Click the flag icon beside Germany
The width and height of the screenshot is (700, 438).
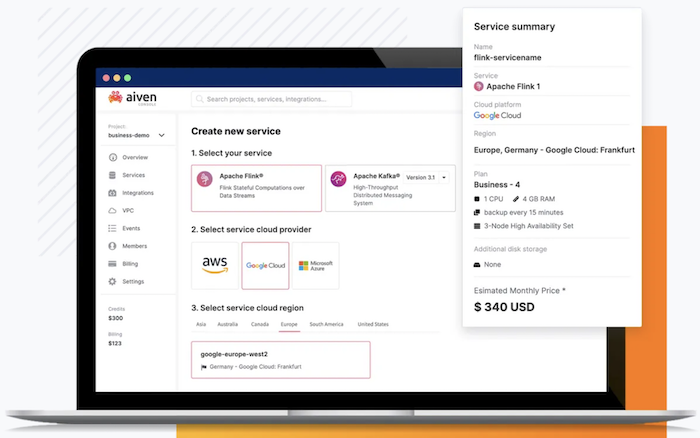[x=204, y=367]
